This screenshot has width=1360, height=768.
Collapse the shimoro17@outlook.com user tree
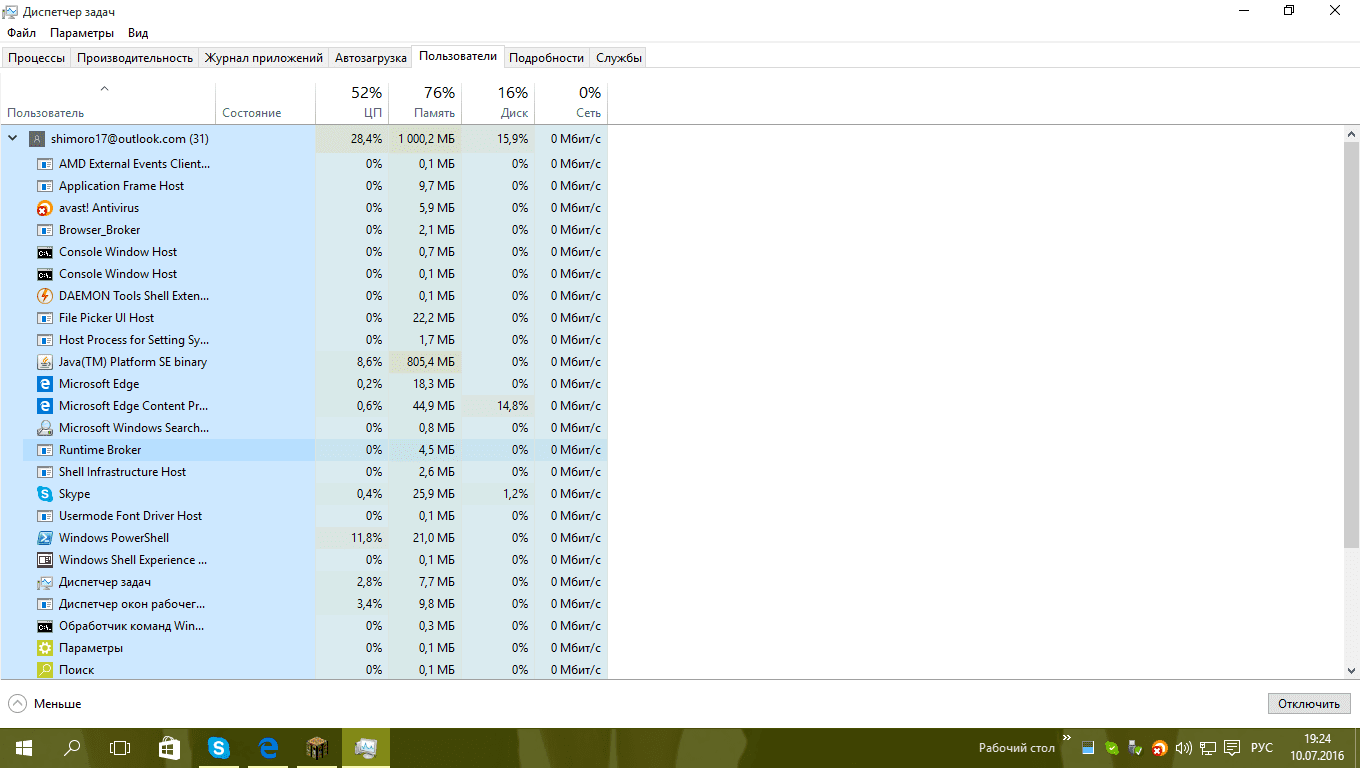[13, 139]
